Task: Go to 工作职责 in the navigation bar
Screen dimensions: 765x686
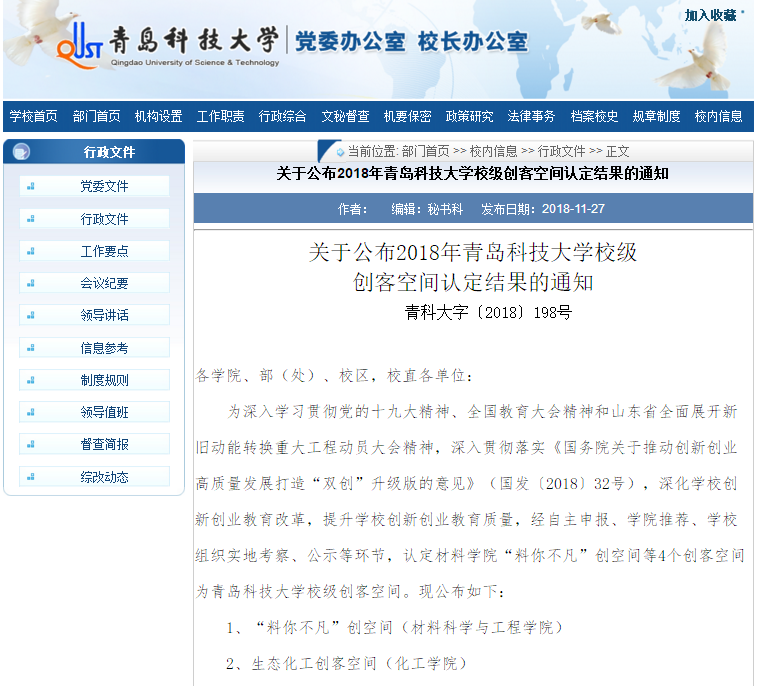Action: tap(220, 117)
